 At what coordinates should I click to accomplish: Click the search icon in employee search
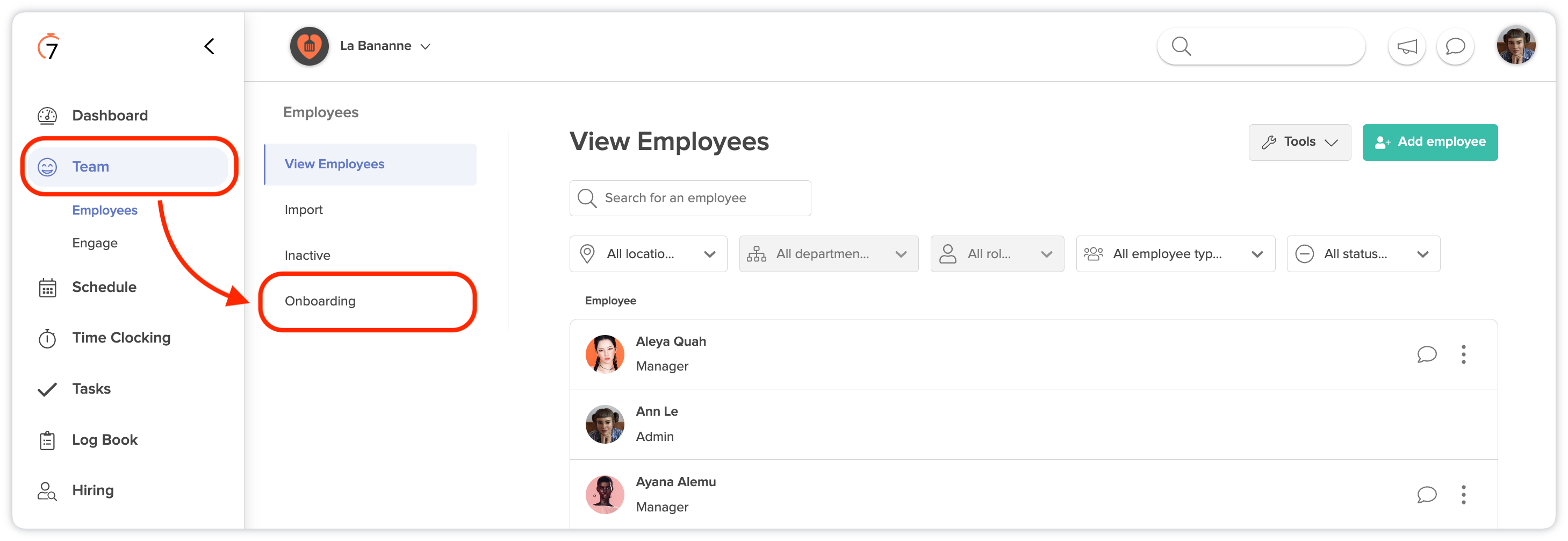pos(587,198)
